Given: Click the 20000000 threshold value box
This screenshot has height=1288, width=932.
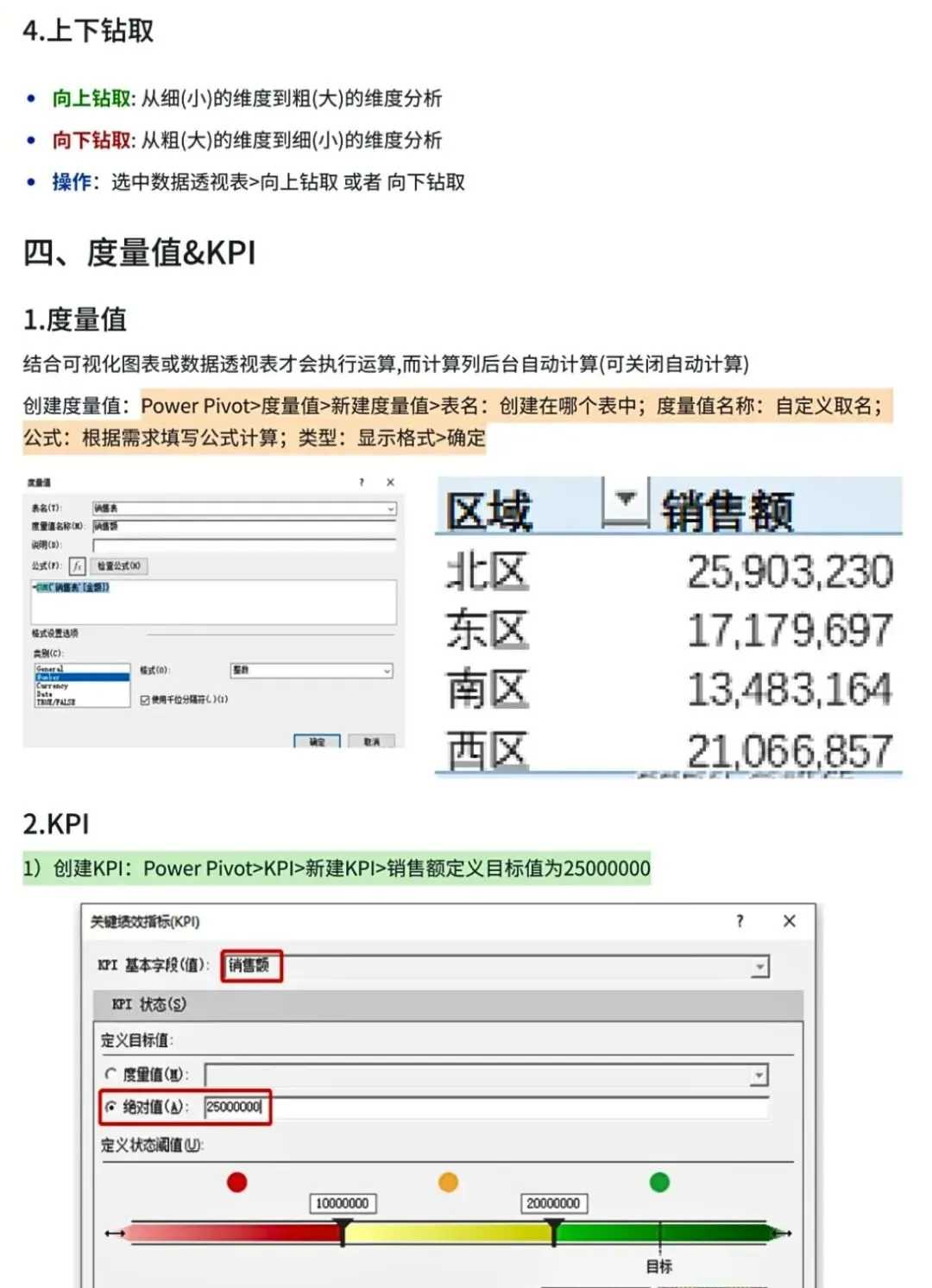Looking at the screenshot, I should tap(553, 1203).
